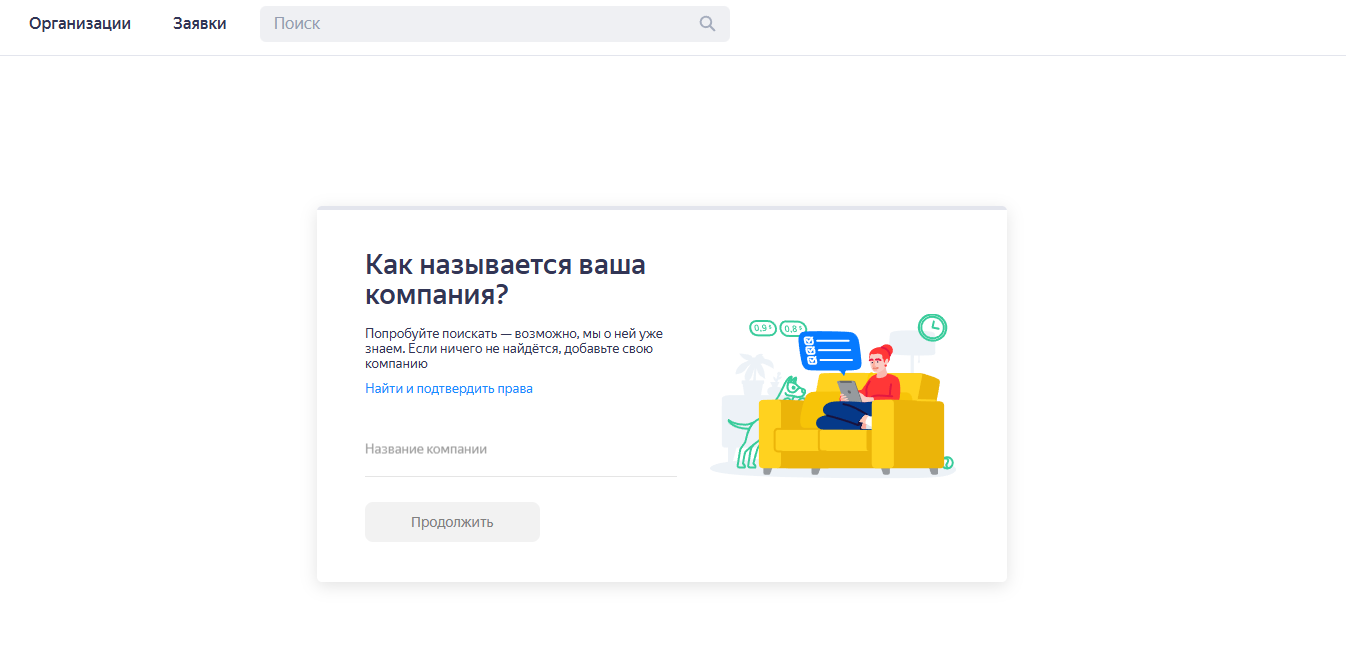Click the 0,8 rating badge in the illustration
1346x658 pixels.
(792, 327)
